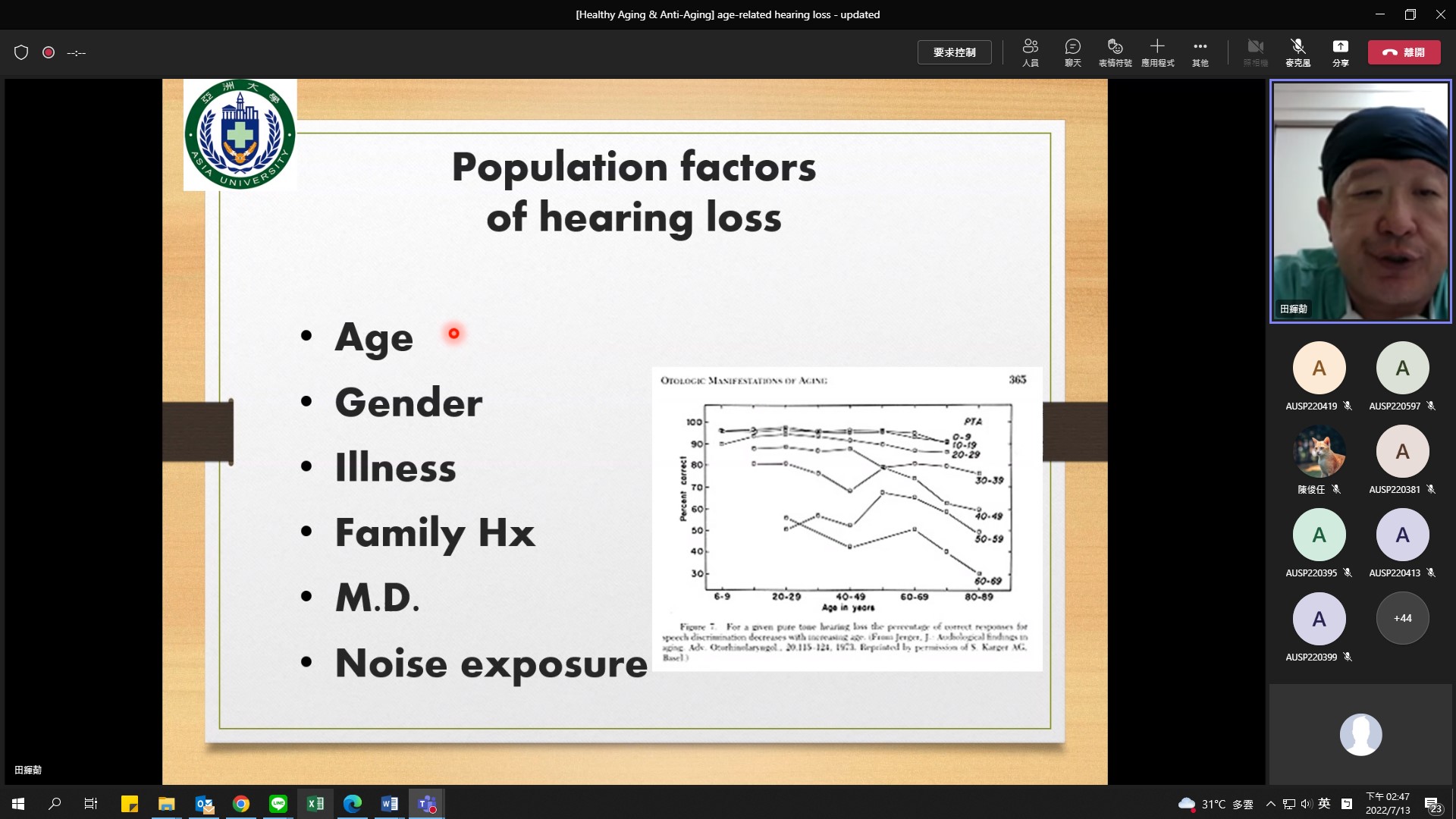This screenshot has width=1456, height=819.
Task: Launch Excel from the taskbar
Action: click(315, 803)
